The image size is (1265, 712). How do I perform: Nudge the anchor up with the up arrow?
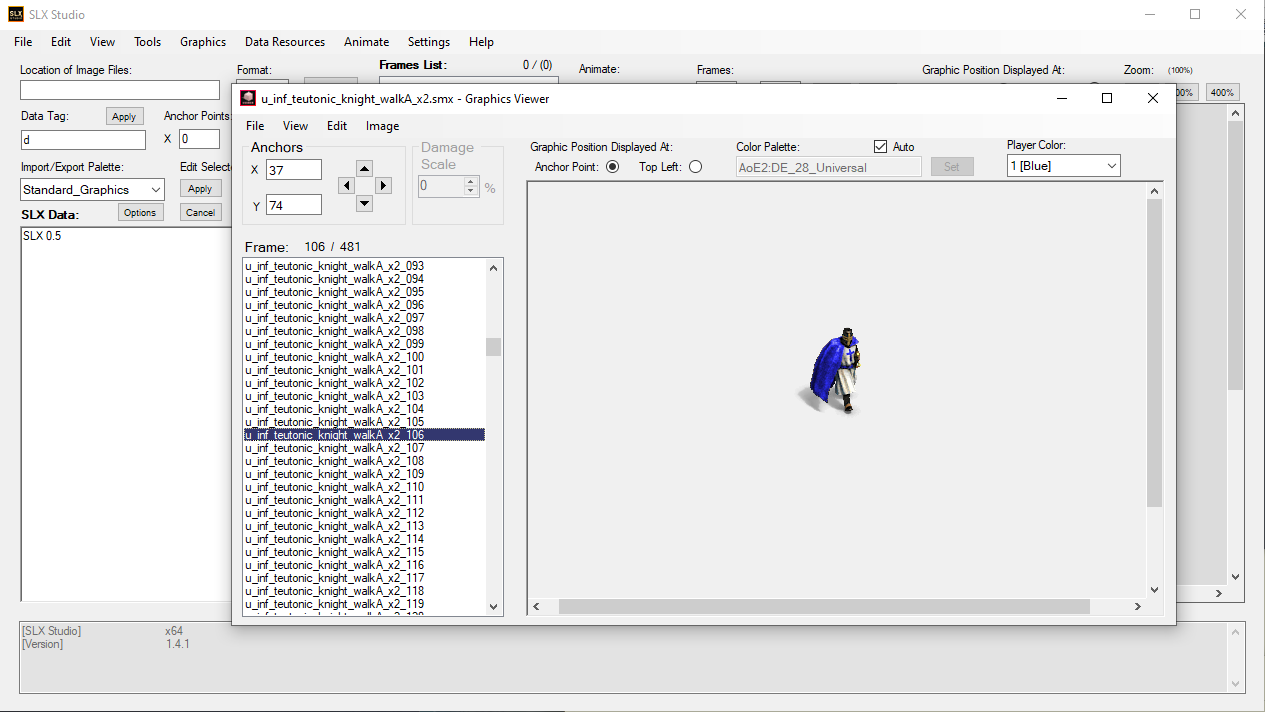[364, 168]
